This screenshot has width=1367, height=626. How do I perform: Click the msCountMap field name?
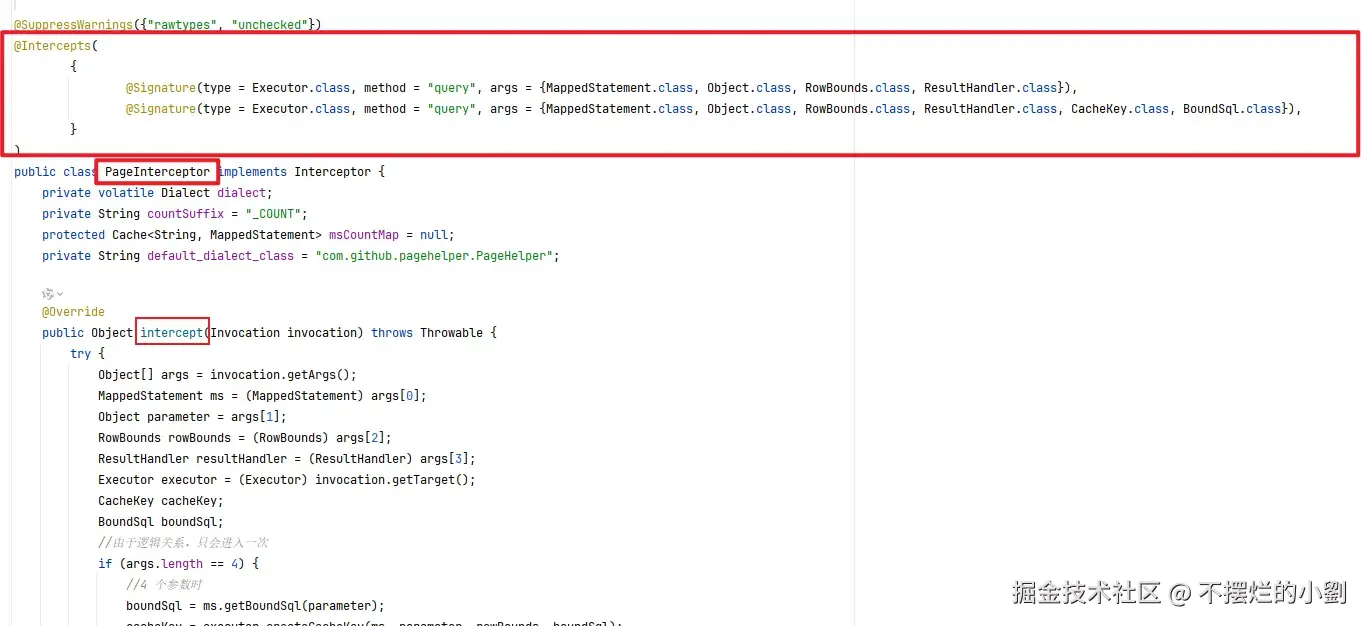364,235
